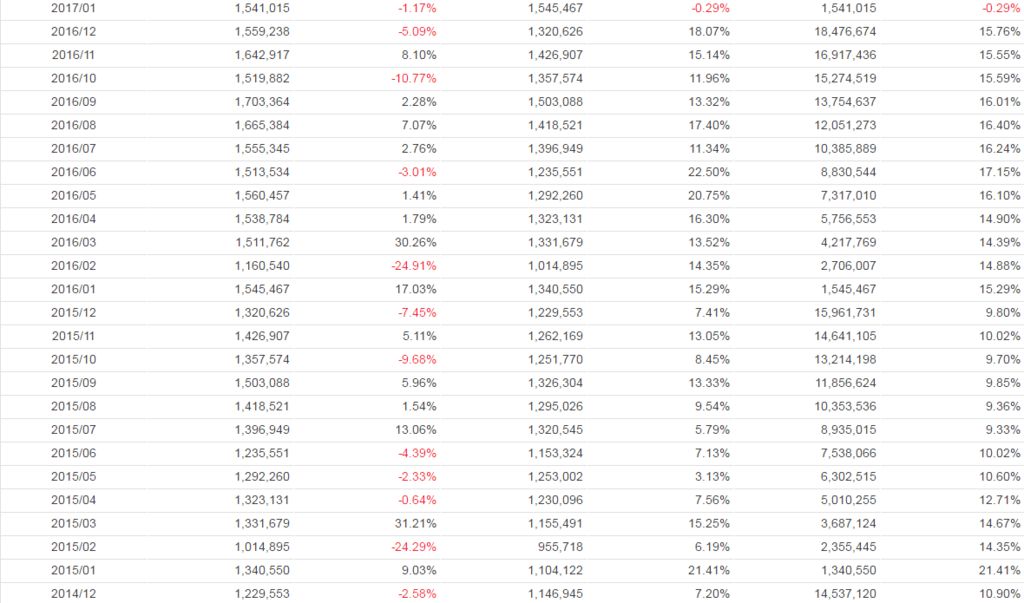Click the 1,642,917 value
Image resolution: width=1024 pixels, height=603 pixels.
tap(262, 55)
